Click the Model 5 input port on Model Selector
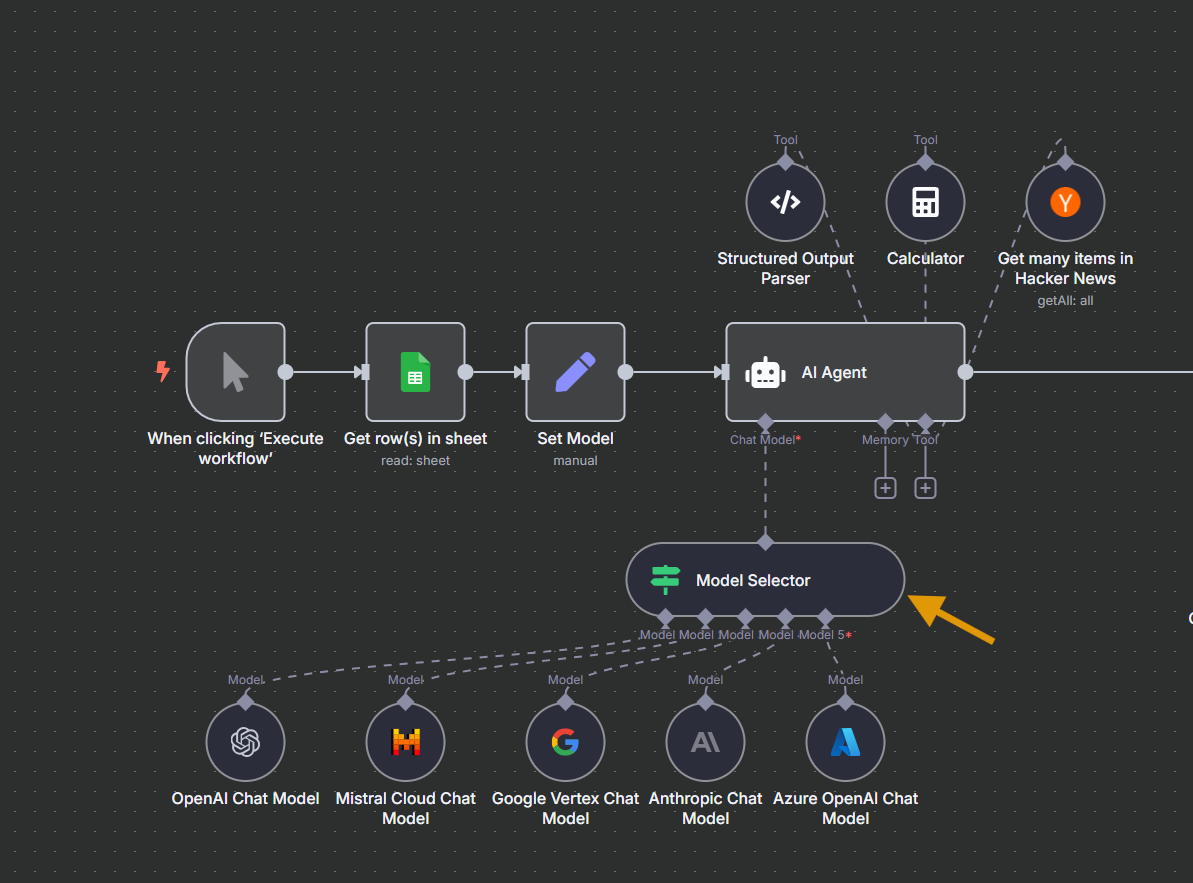This screenshot has height=883, width=1193. click(825, 617)
